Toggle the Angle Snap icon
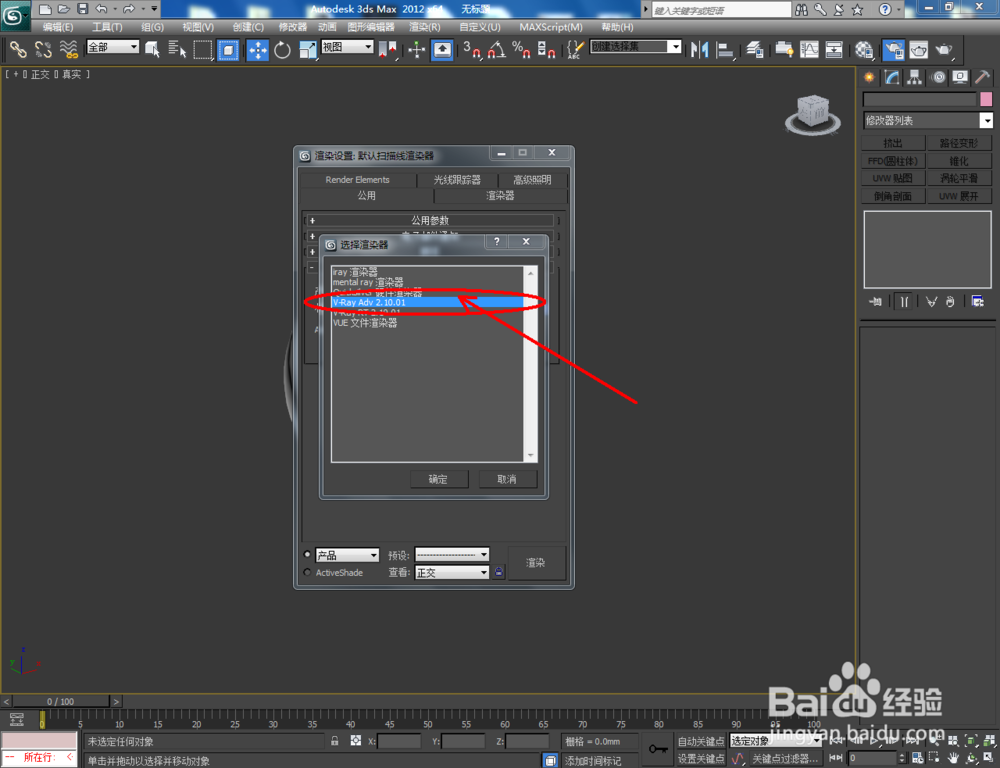The image size is (1000, 768). (x=497, y=49)
